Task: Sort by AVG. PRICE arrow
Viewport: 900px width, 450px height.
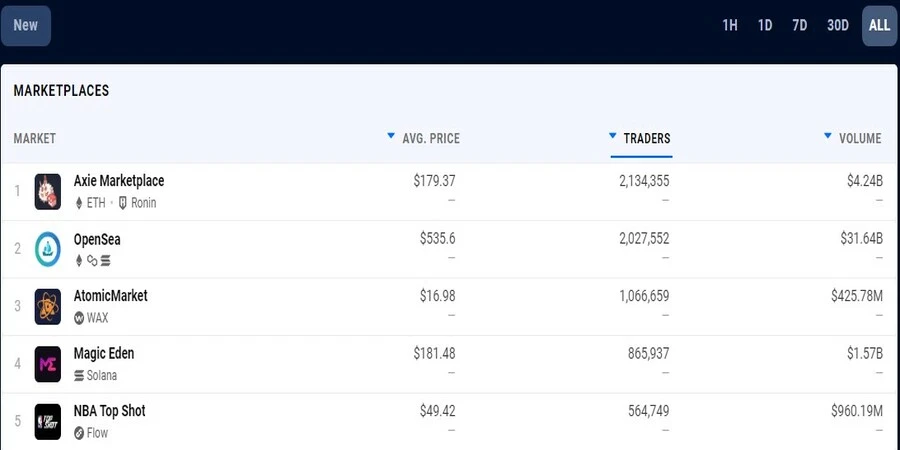Action: 391,136
